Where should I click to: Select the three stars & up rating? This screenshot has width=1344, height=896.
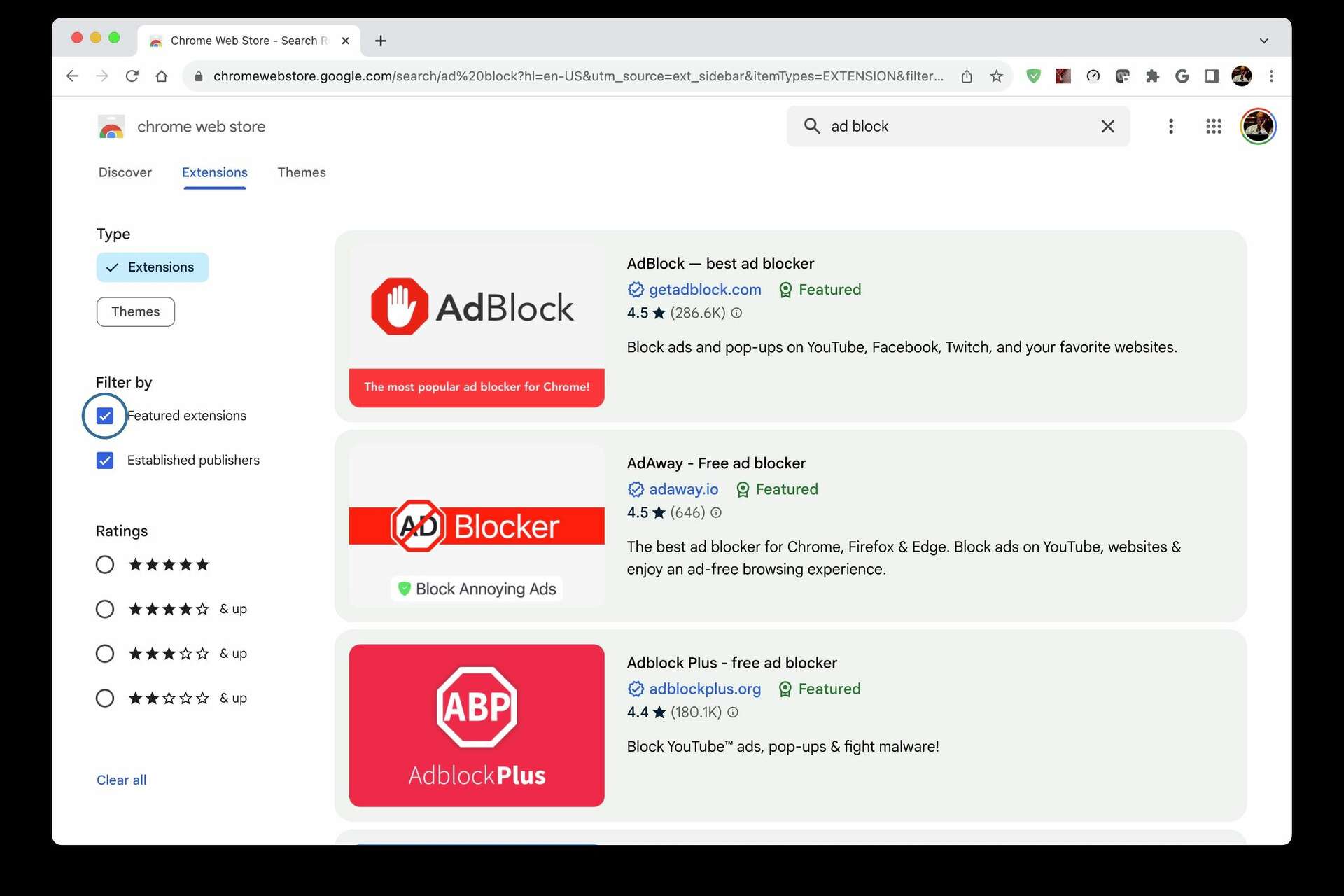point(105,653)
